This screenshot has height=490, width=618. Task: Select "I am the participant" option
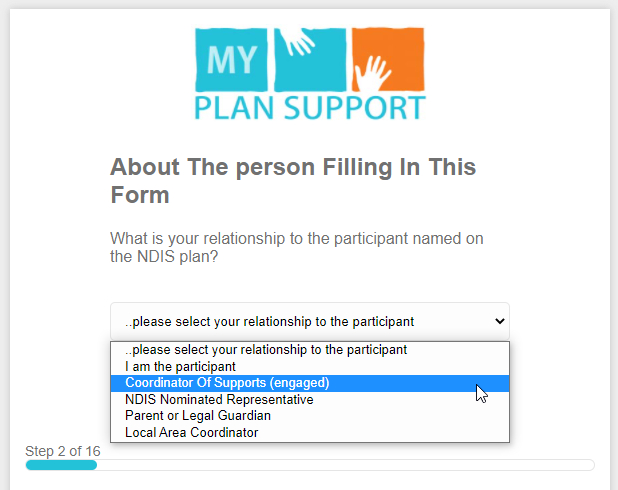(180, 367)
